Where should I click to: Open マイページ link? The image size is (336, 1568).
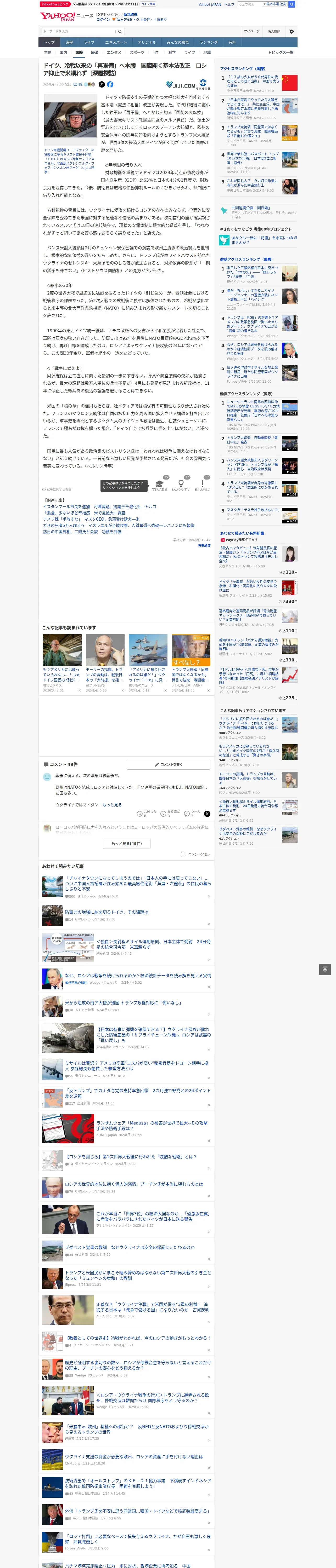click(252, 32)
